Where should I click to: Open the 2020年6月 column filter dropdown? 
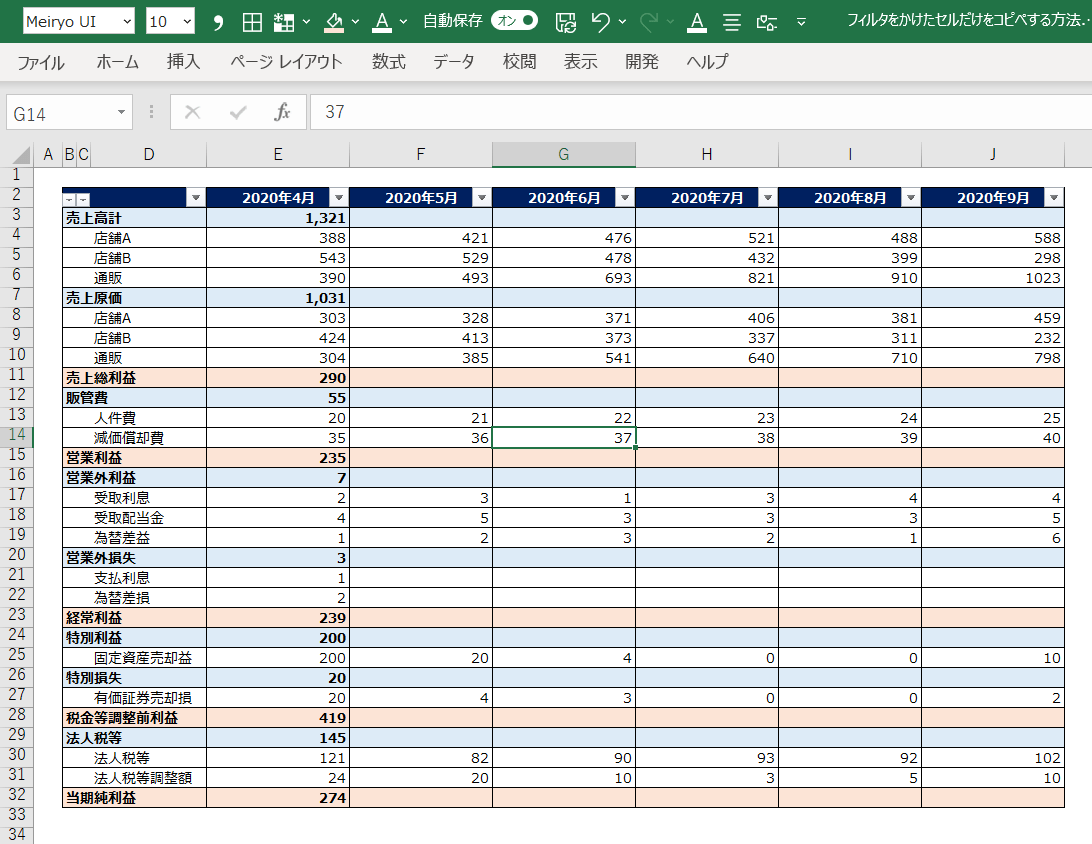(624, 197)
